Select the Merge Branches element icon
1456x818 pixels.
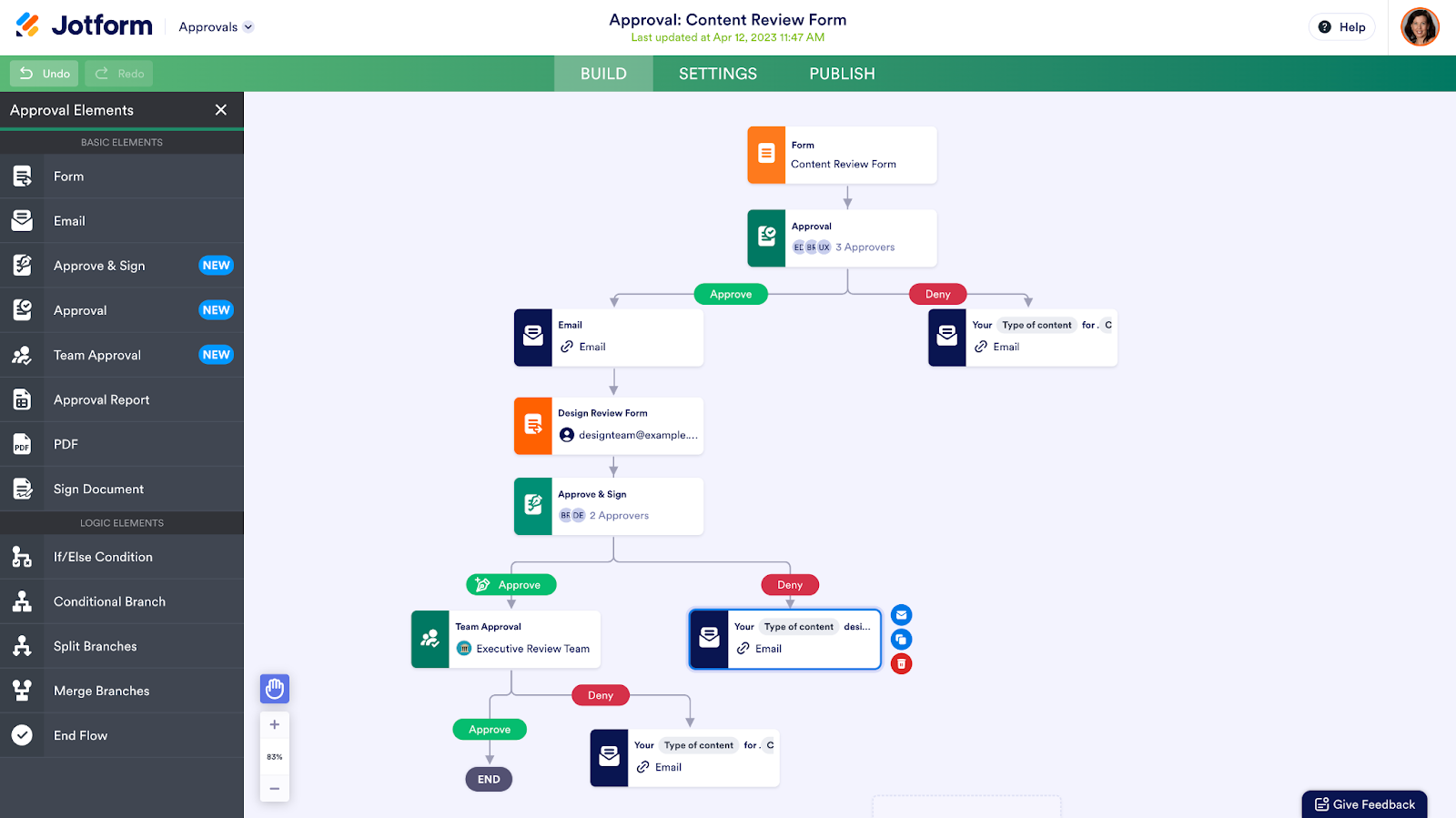point(23,691)
